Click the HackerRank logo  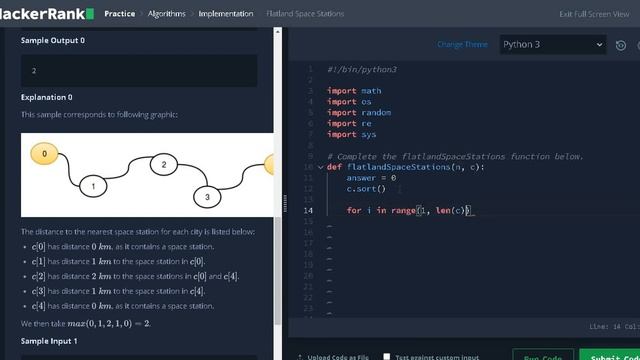[47, 13]
